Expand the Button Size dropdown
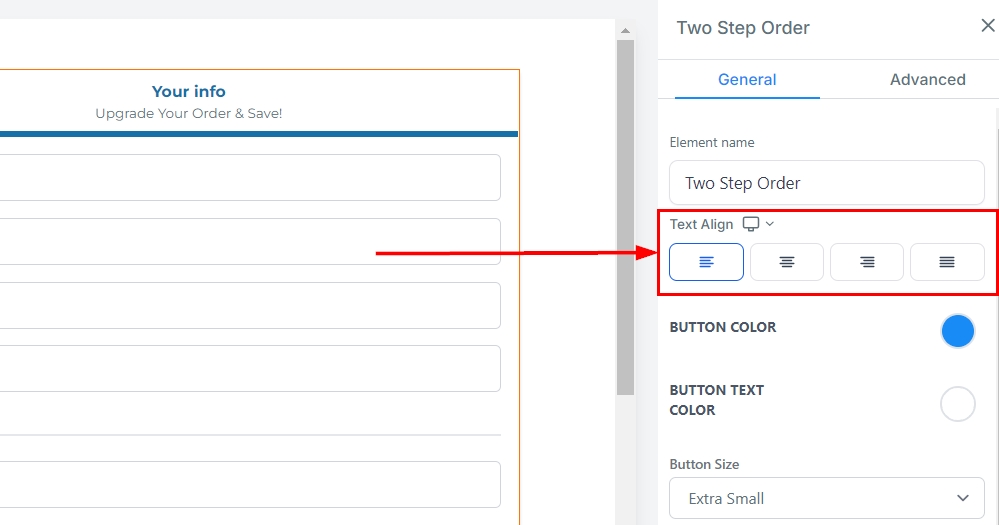This screenshot has width=999, height=525. point(827,498)
